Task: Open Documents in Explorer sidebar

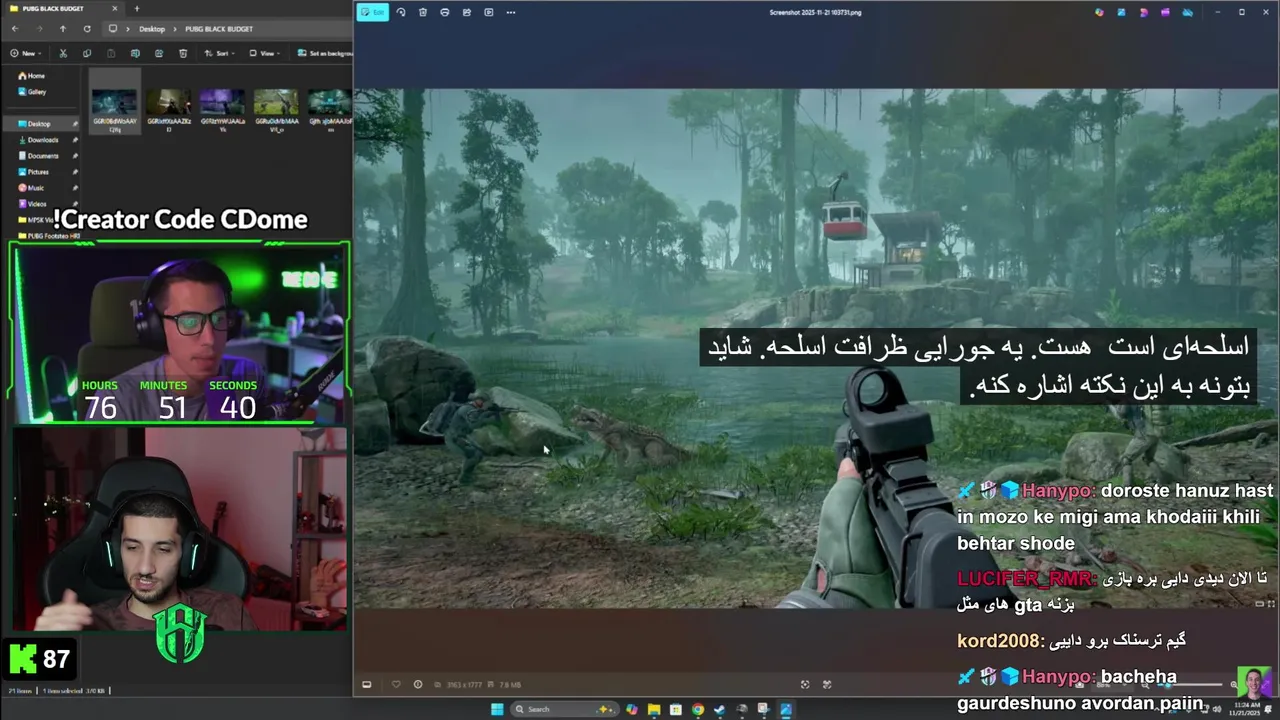Action: click(x=42, y=156)
